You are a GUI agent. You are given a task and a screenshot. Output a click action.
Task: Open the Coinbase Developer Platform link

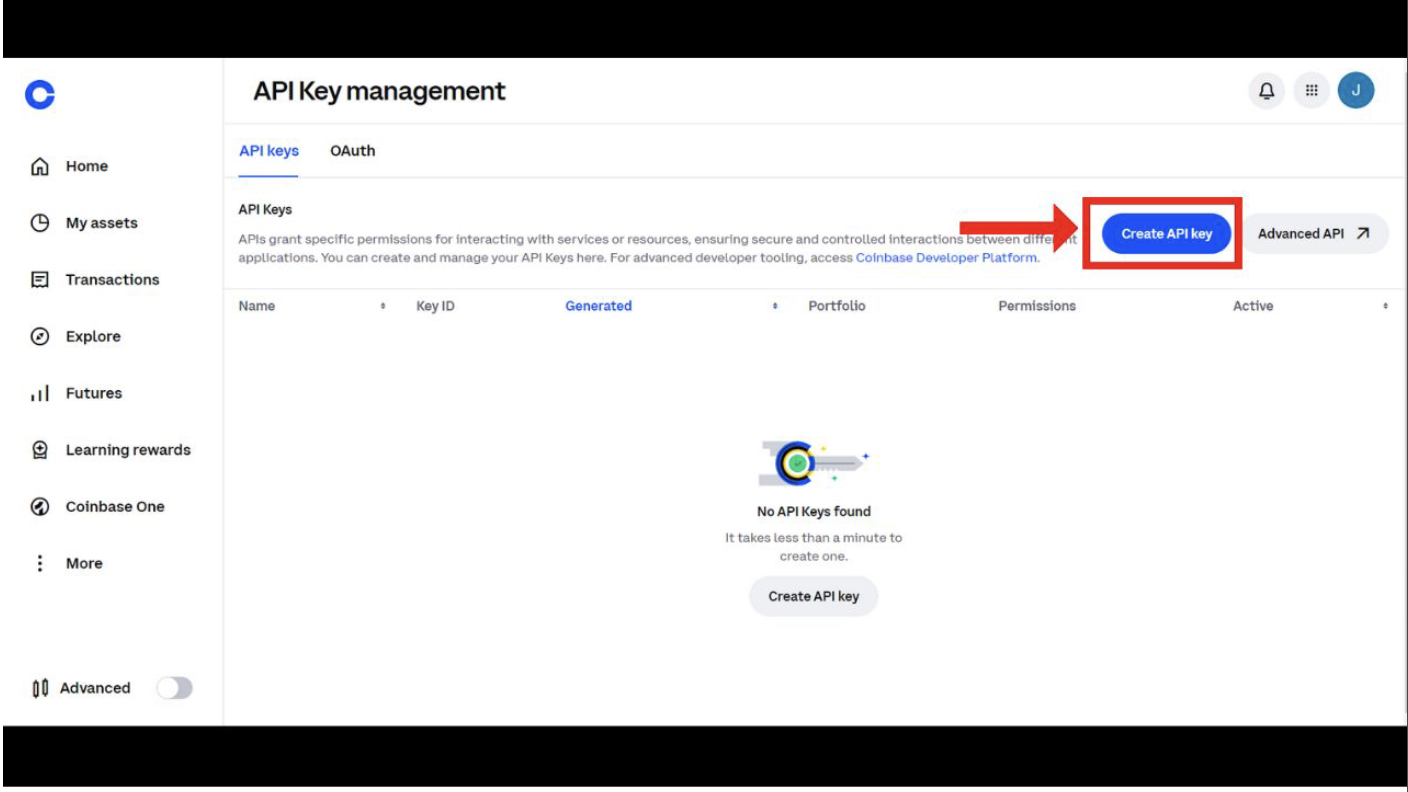tap(946, 258)
